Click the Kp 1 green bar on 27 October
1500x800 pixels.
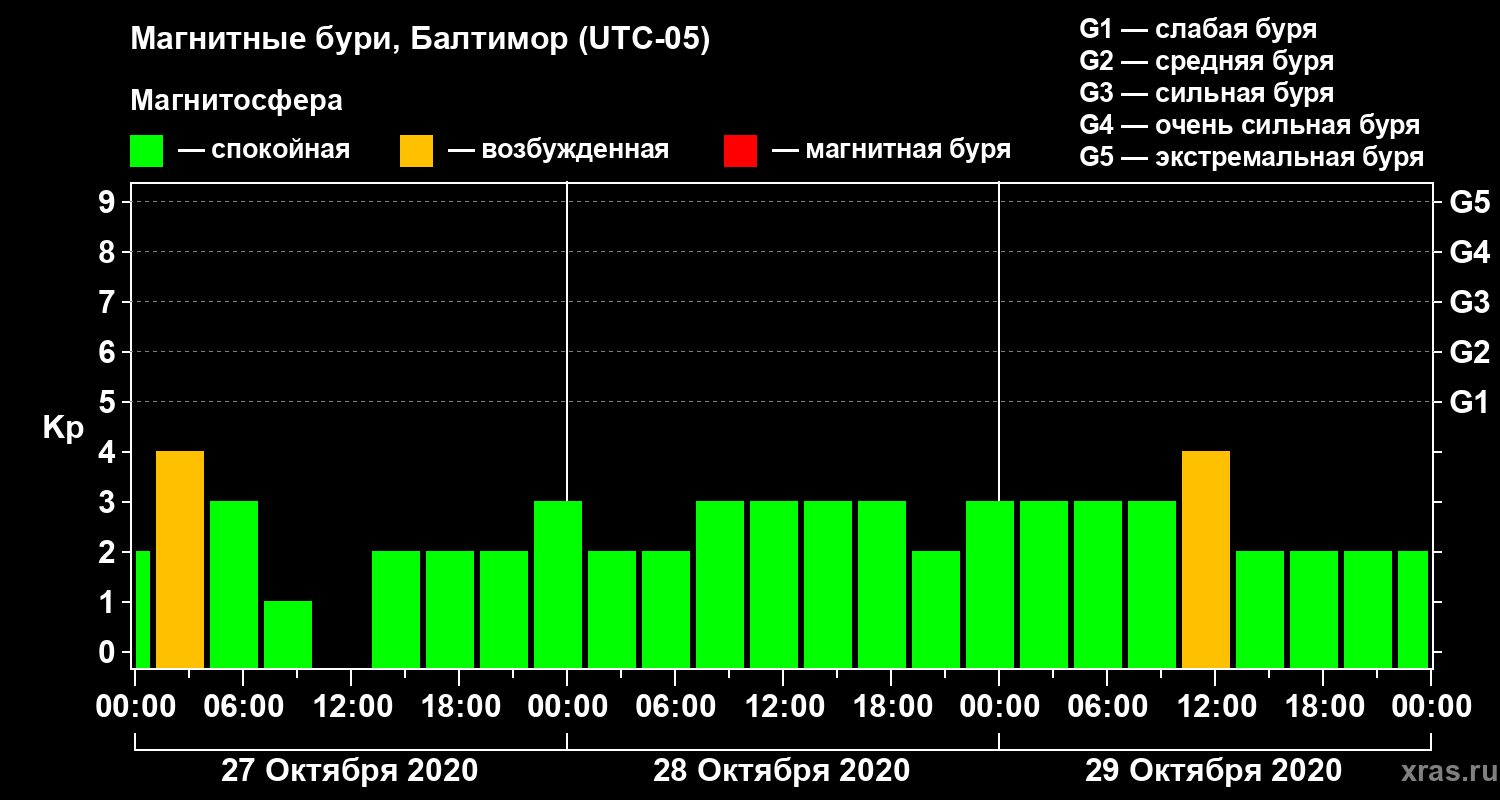point(288,634)
